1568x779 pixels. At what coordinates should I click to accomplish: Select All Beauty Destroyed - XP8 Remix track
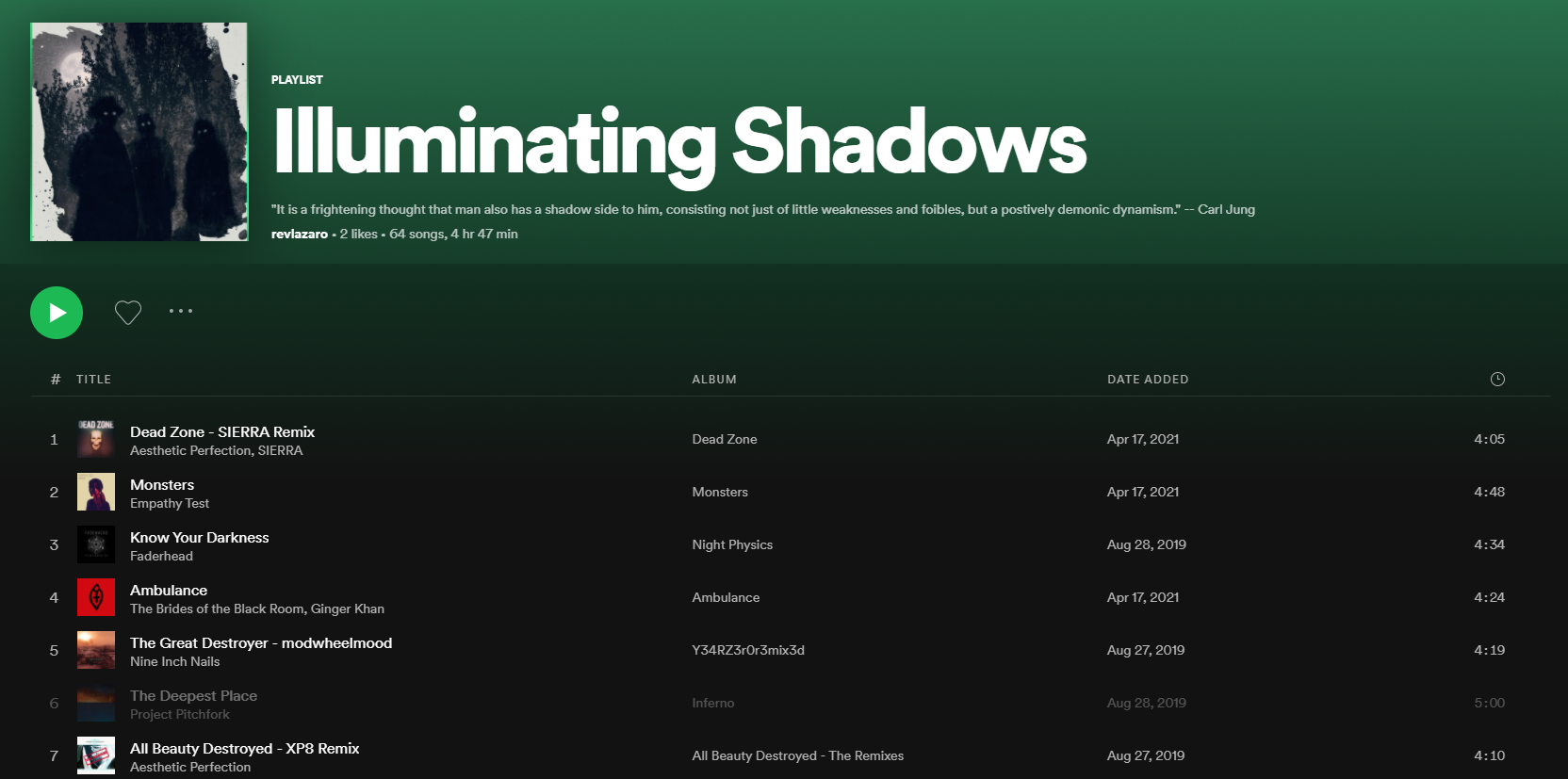(245, 748)
